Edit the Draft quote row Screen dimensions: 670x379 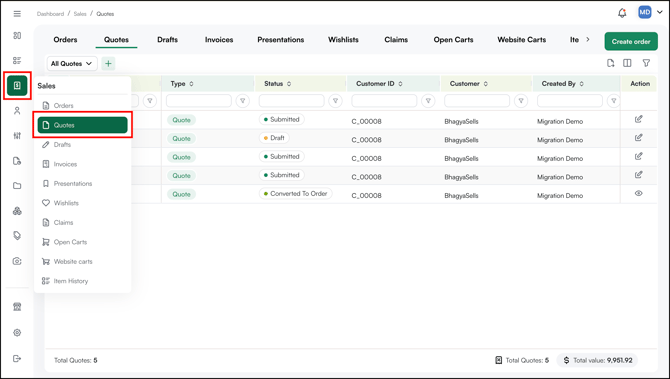[638, 138]
